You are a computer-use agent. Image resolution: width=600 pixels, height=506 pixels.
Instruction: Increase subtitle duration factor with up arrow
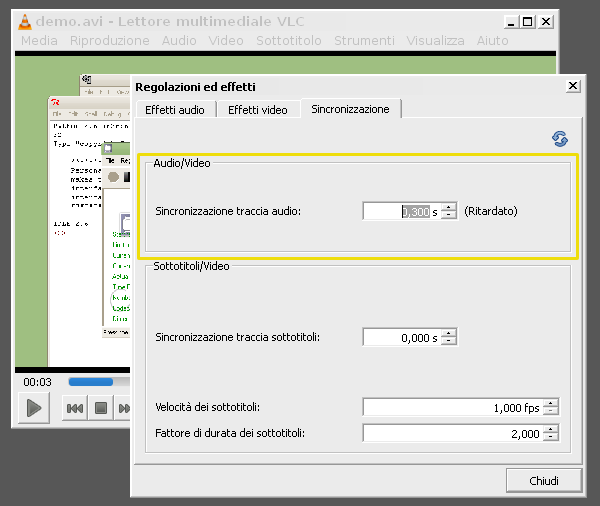550,429
